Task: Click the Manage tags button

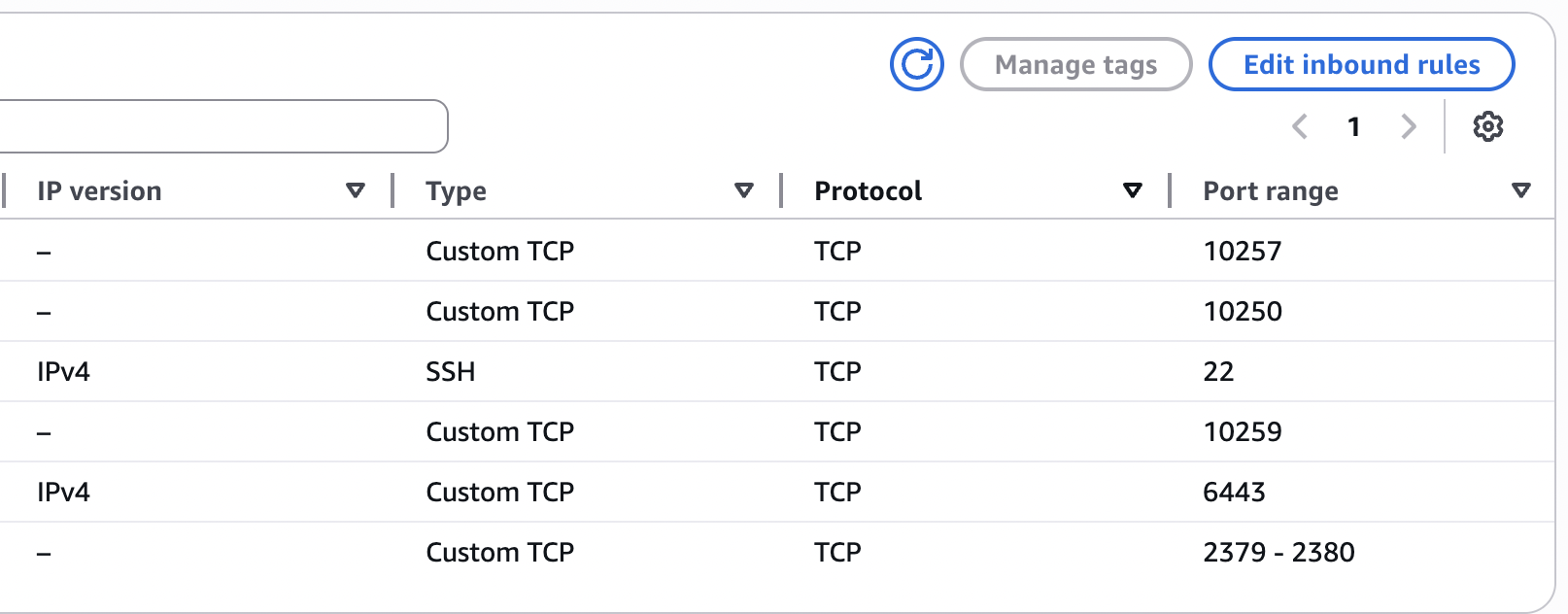Action: pyautogui.click(x=1075, y=64)
